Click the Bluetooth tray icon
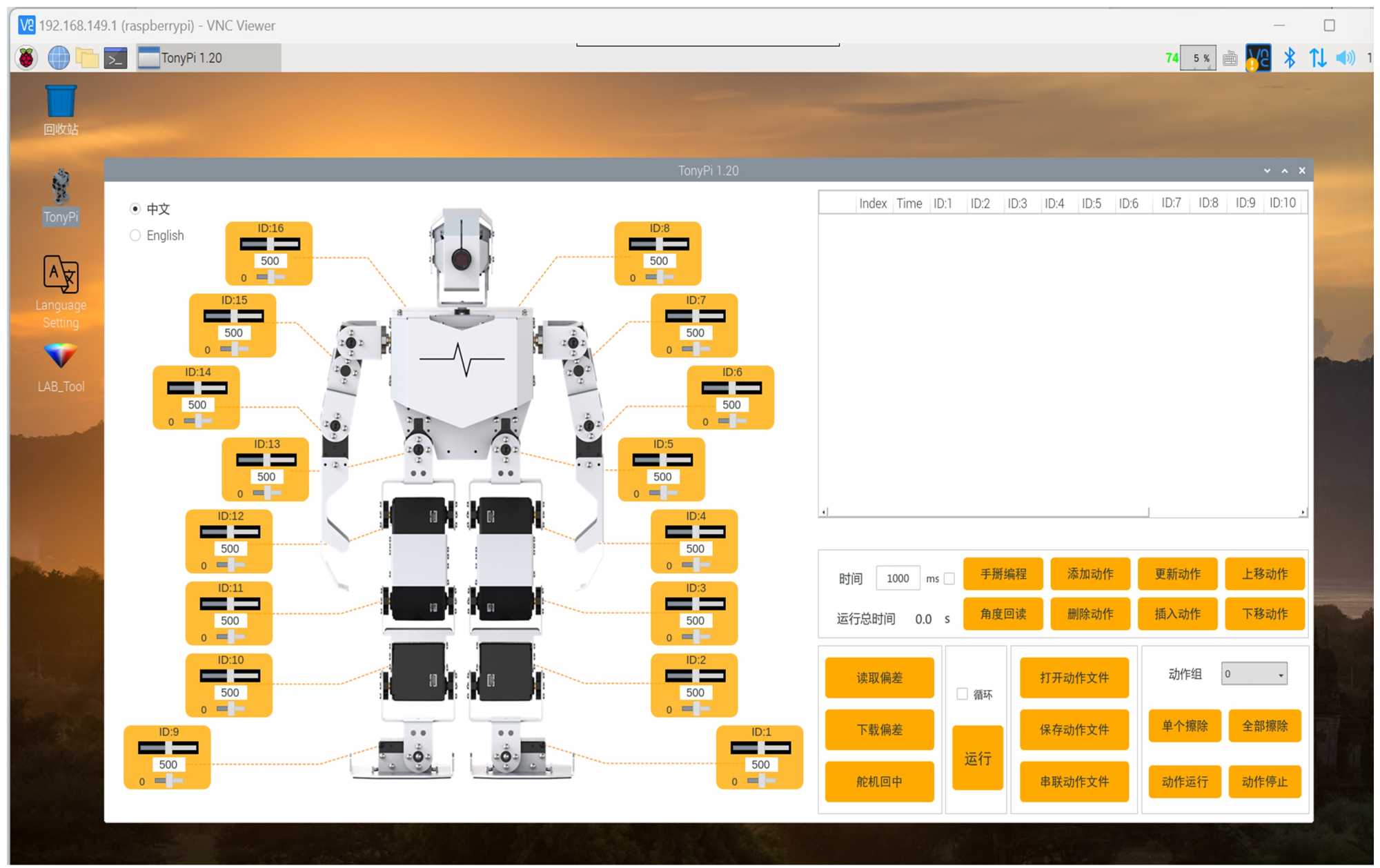 (1289, 58)
